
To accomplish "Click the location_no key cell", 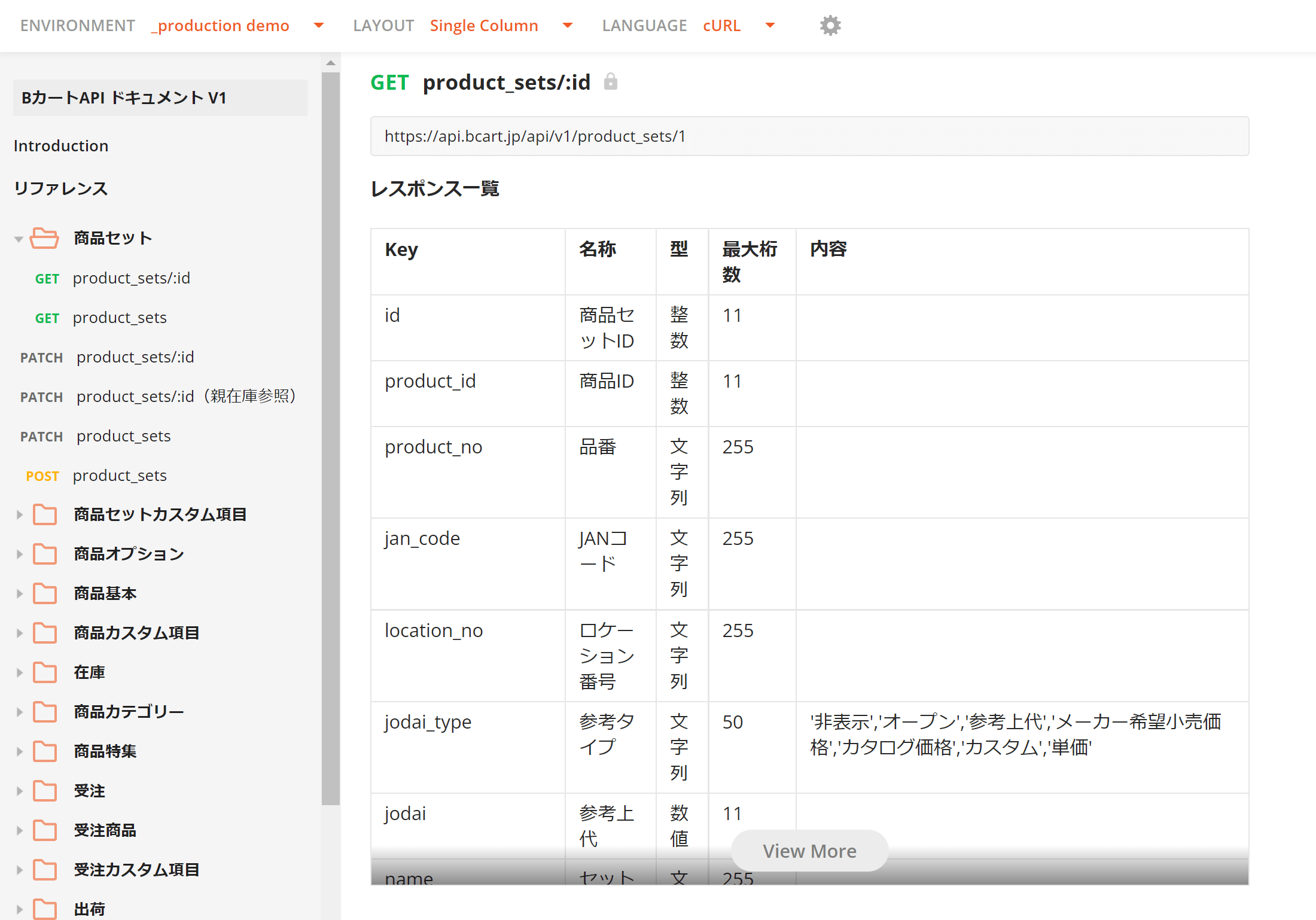I will click(468, 656).
